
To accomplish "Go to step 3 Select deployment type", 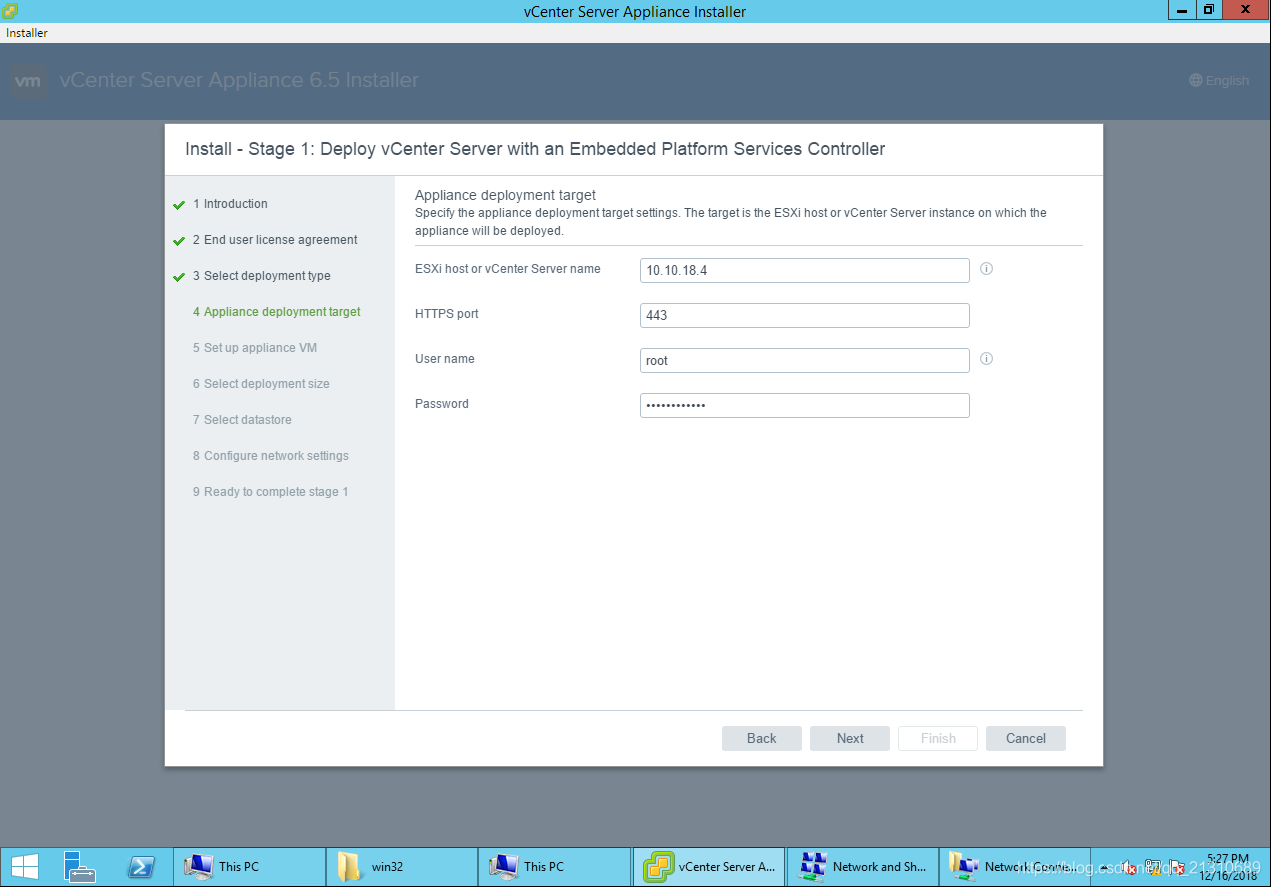I will [261, 276].
